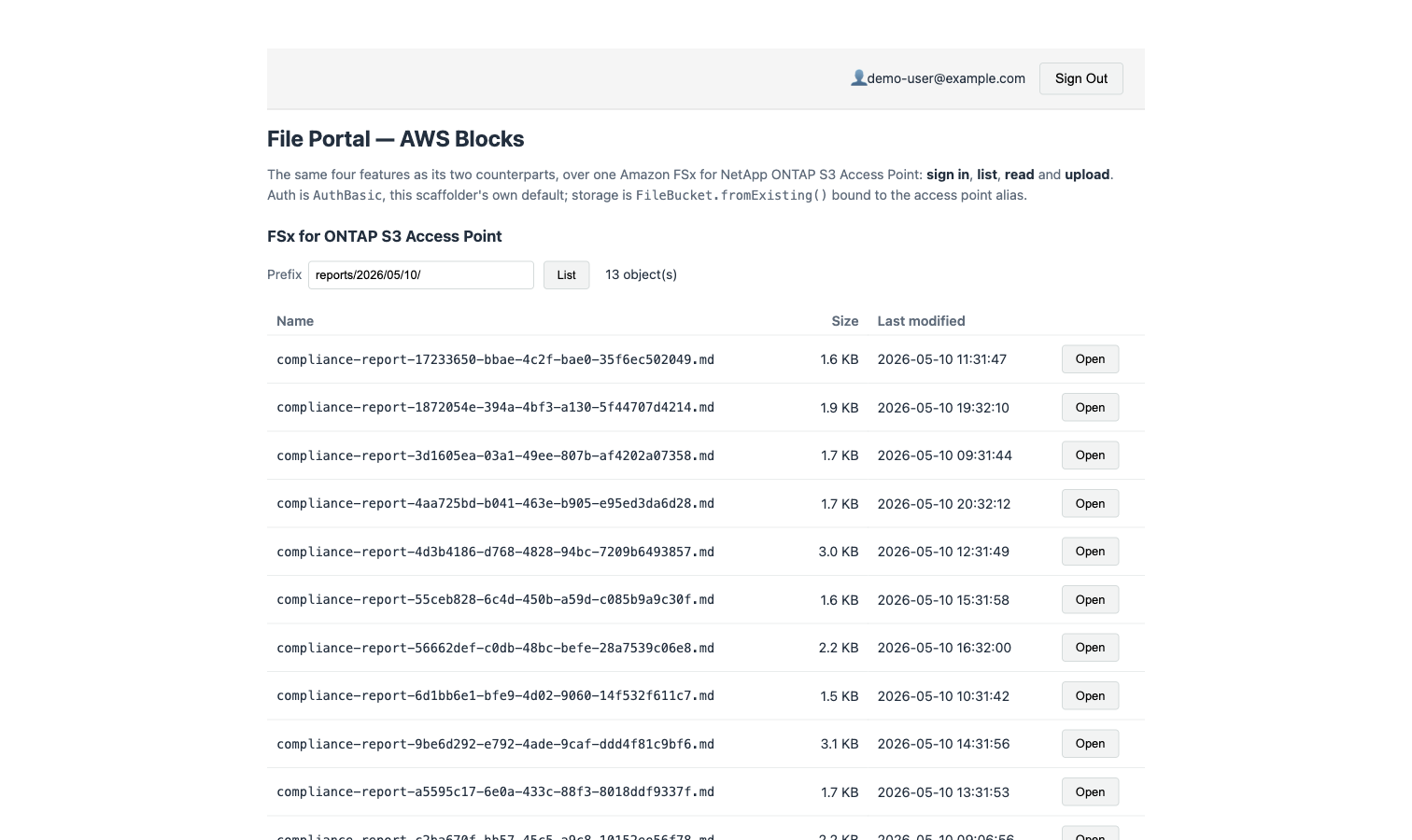The height and width of the screenshot is (840, 1412).
Task: Open compliance-report-6d1bb6e1 file
Action: [x=1090, y=695]
